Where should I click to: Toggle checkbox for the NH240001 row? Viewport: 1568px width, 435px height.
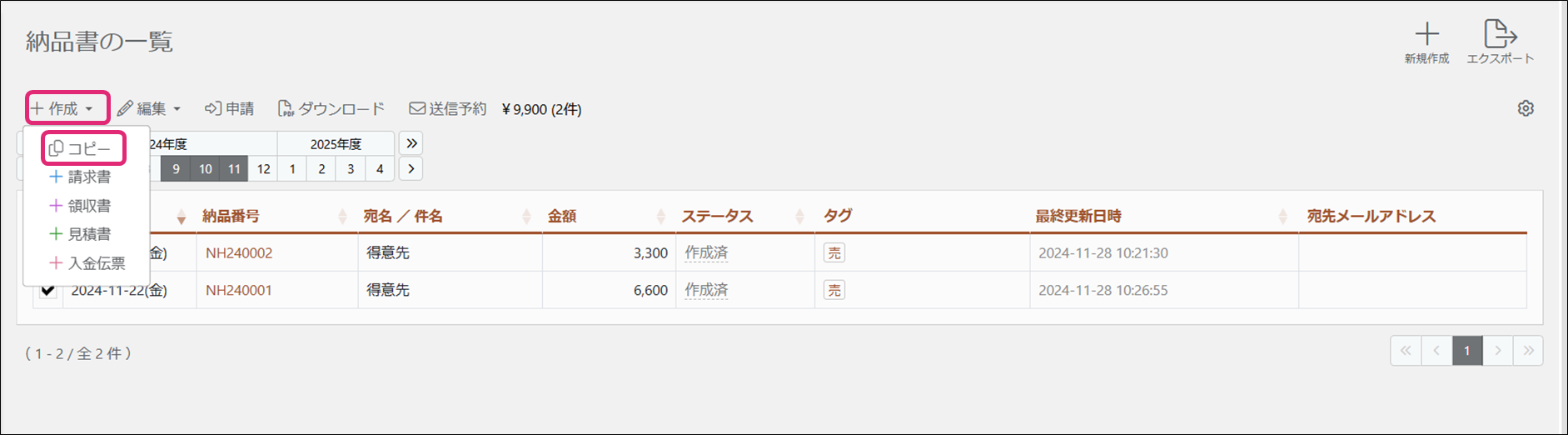tap(48, 290)
